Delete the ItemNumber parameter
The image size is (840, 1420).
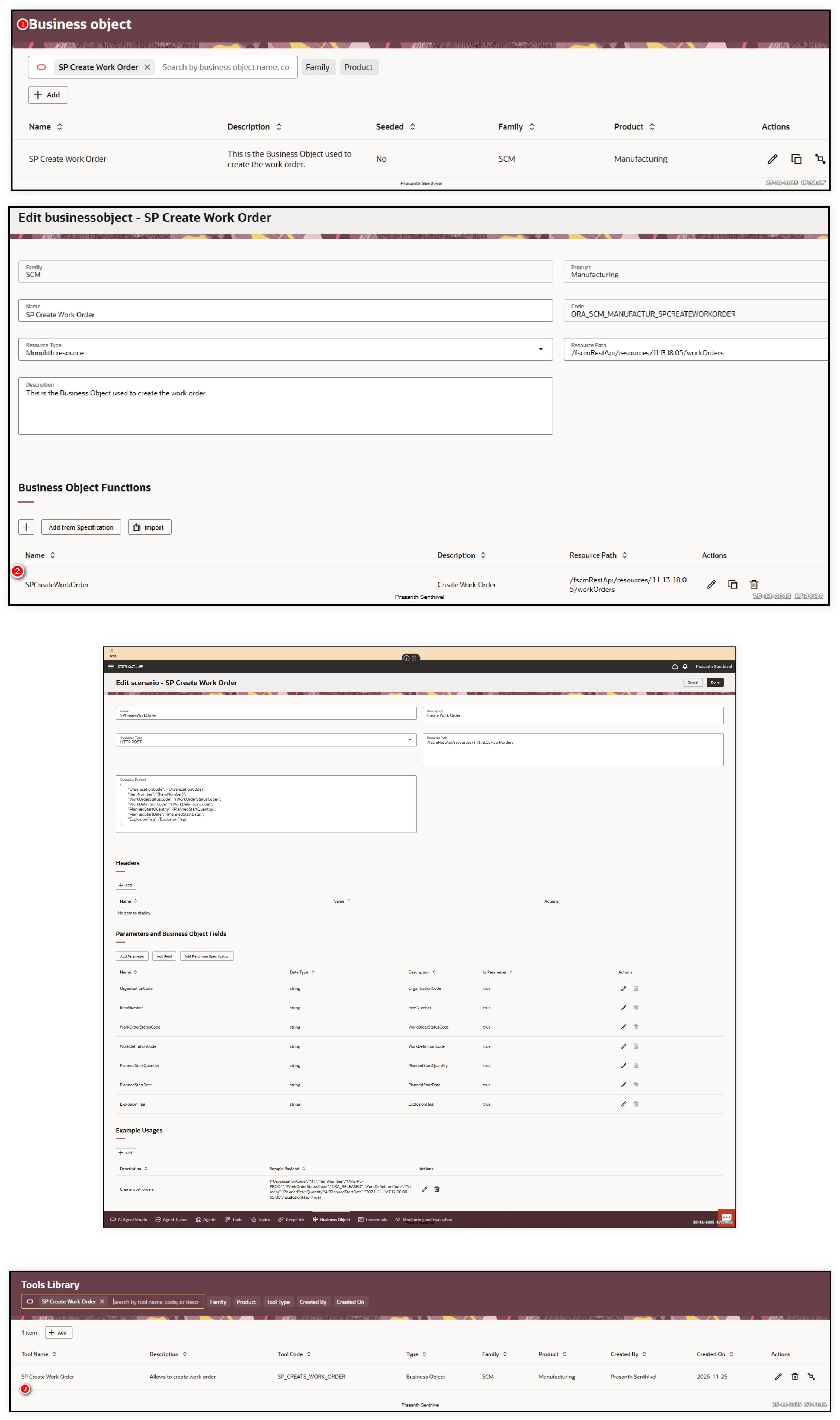pos(636,1007)
